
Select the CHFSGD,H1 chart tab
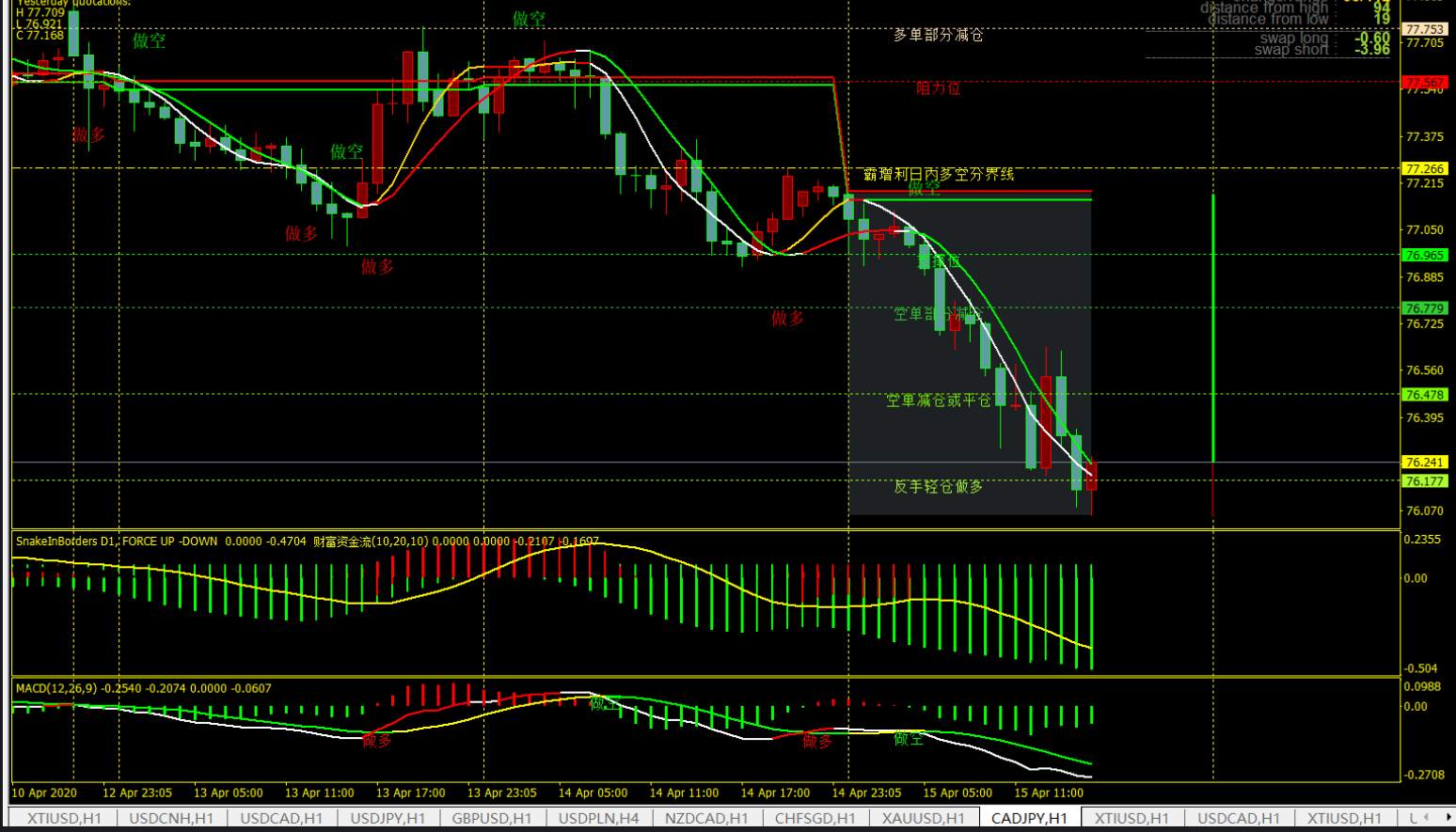815,818
